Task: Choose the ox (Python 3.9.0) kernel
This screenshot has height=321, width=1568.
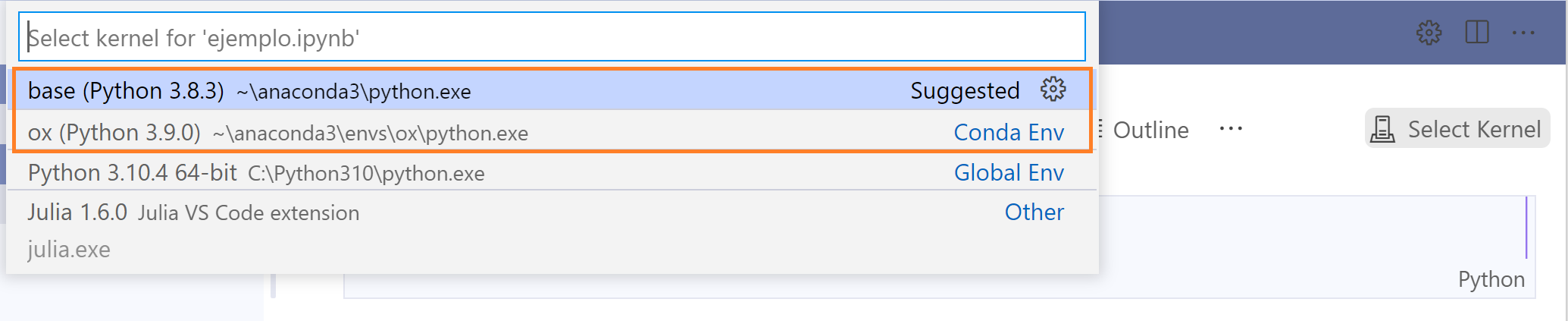Action: (114, 133)
